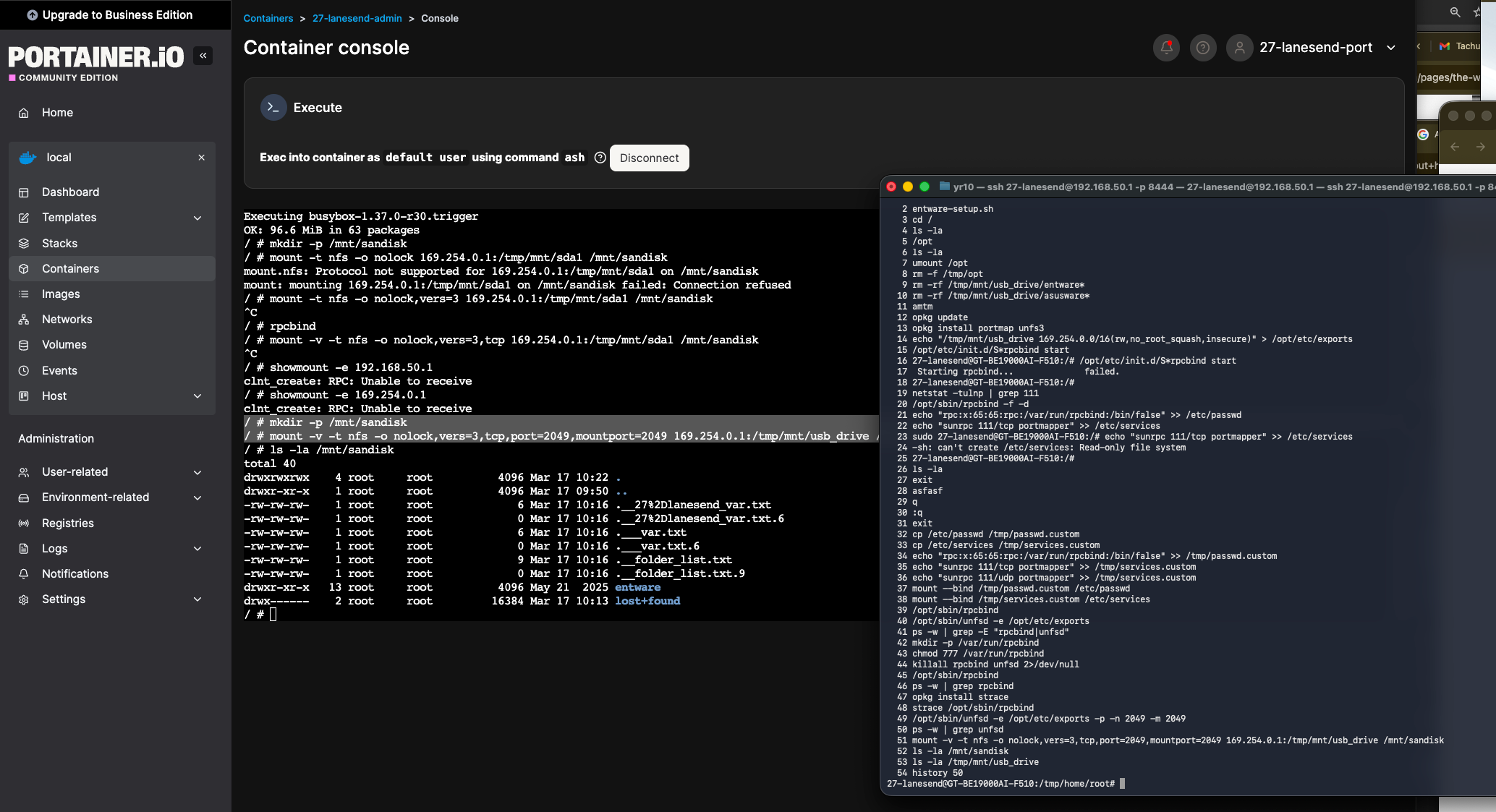Open the Networks page
The width and height of the screenshot is (1496, 812).
coord(67,319)
